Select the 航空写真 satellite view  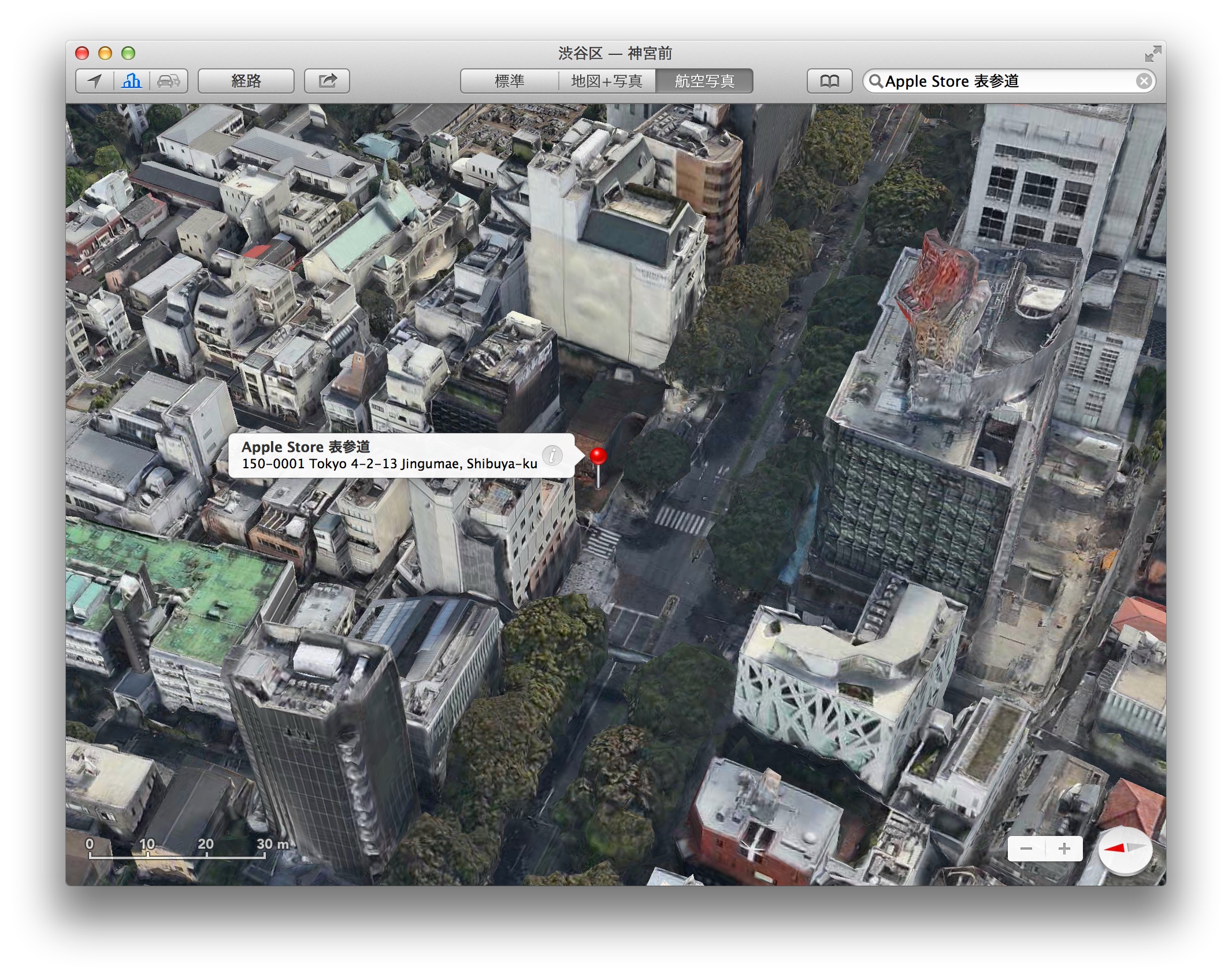704,81
